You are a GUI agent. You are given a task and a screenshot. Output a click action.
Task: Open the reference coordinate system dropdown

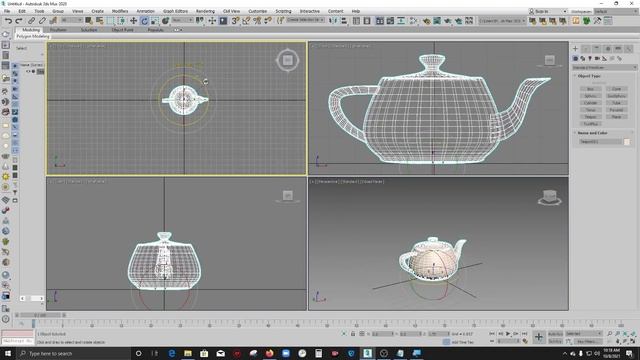[x=182, y=20]
